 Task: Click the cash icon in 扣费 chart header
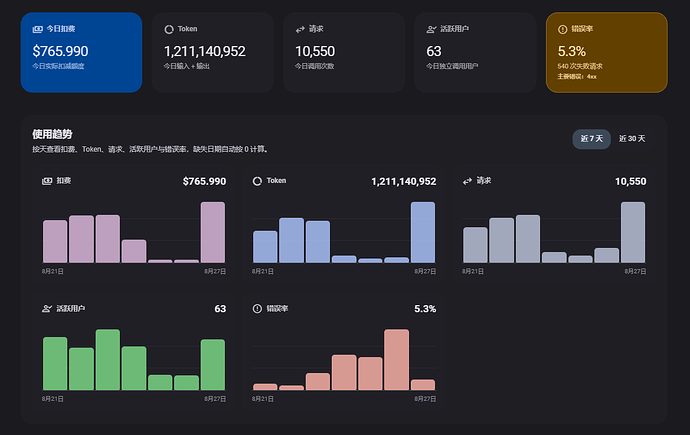pyautogui.click(x=47, y=181)
